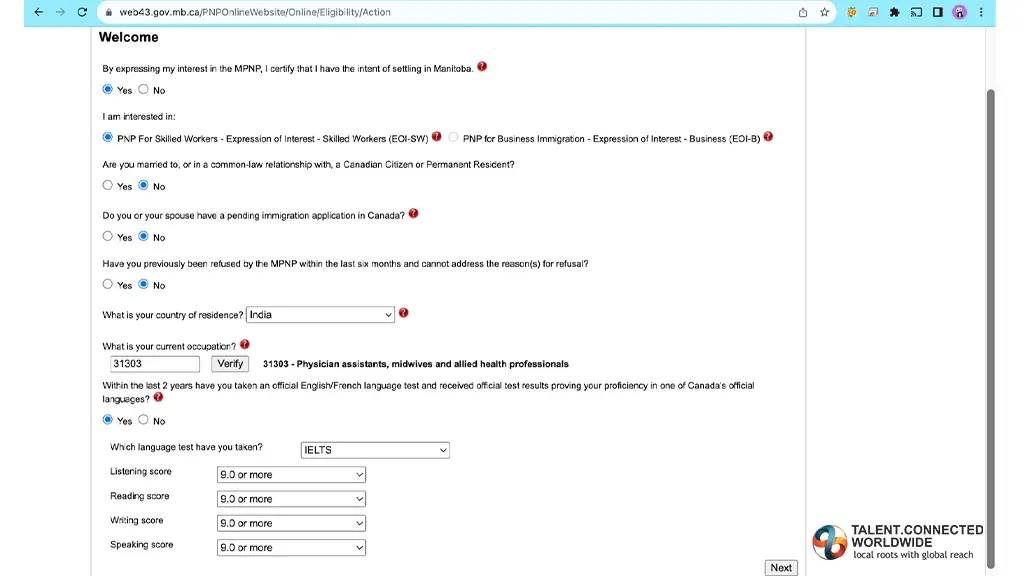
Task: Bookmark this page with the star icon
Action: (825, 12)
